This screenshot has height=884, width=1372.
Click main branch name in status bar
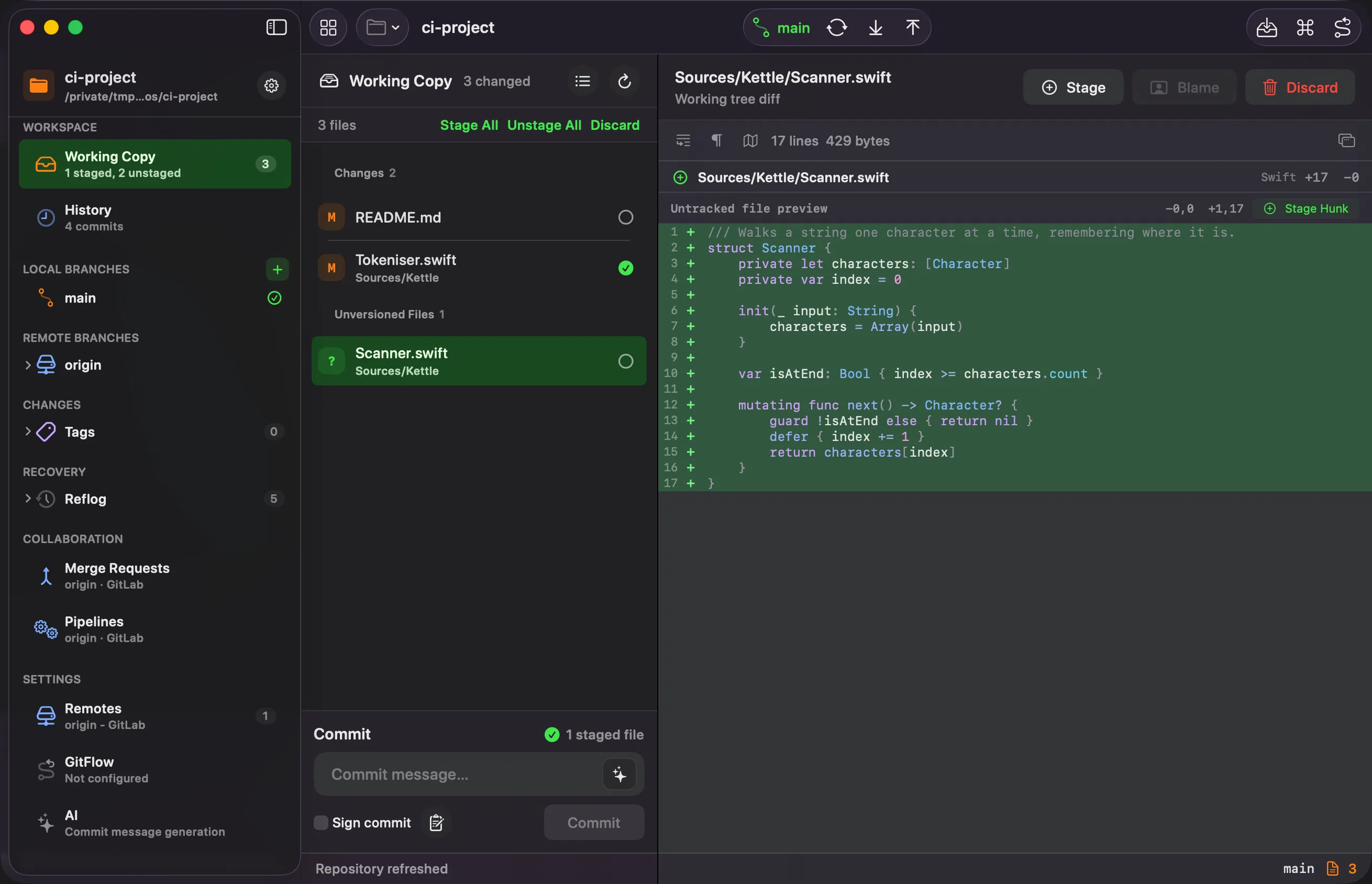[1298, 868]
